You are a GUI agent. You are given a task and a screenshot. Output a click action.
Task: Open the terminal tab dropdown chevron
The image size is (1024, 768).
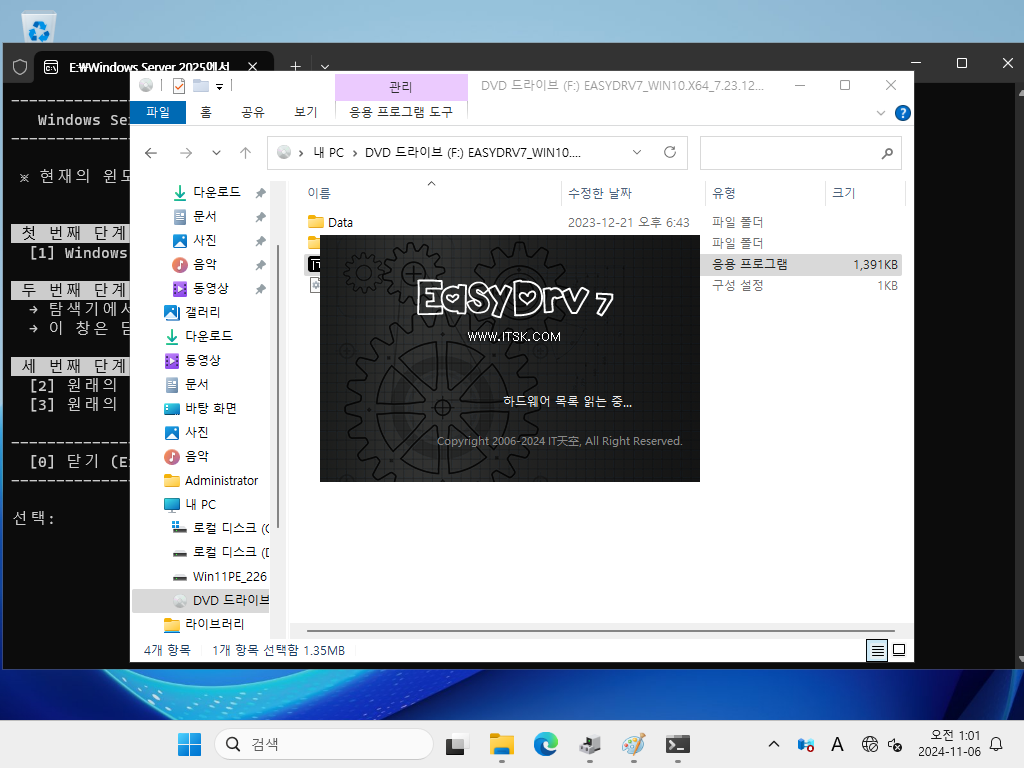tap(325, 67)
